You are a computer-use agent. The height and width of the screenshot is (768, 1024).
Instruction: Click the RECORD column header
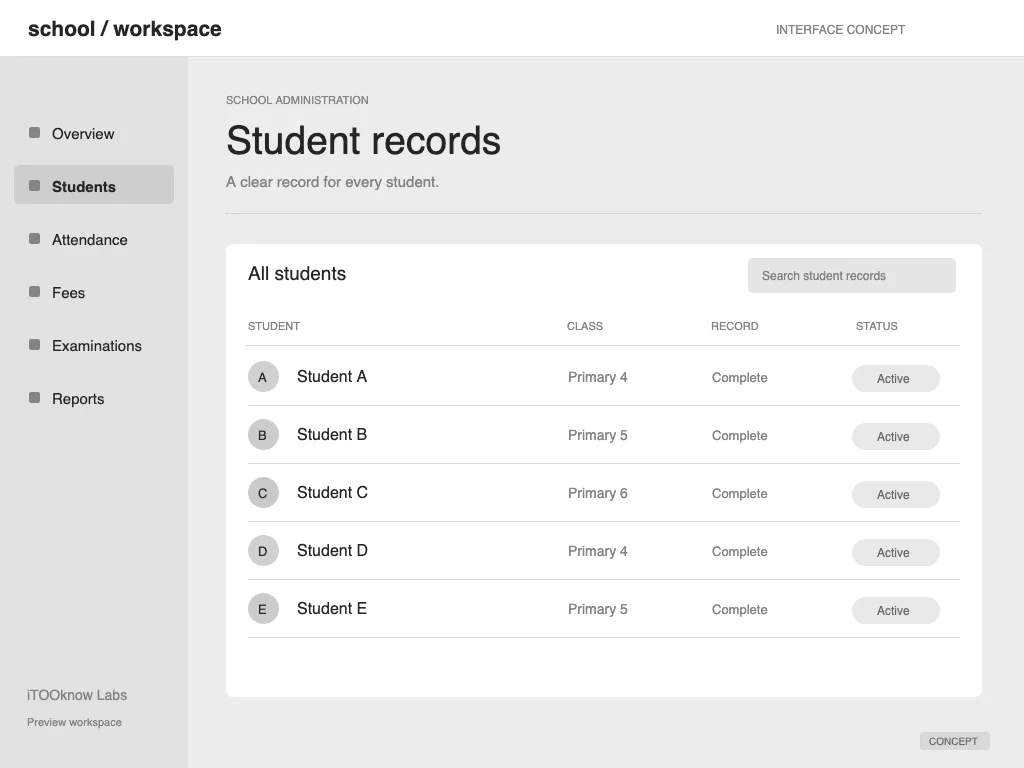click(x=735, y=326)
